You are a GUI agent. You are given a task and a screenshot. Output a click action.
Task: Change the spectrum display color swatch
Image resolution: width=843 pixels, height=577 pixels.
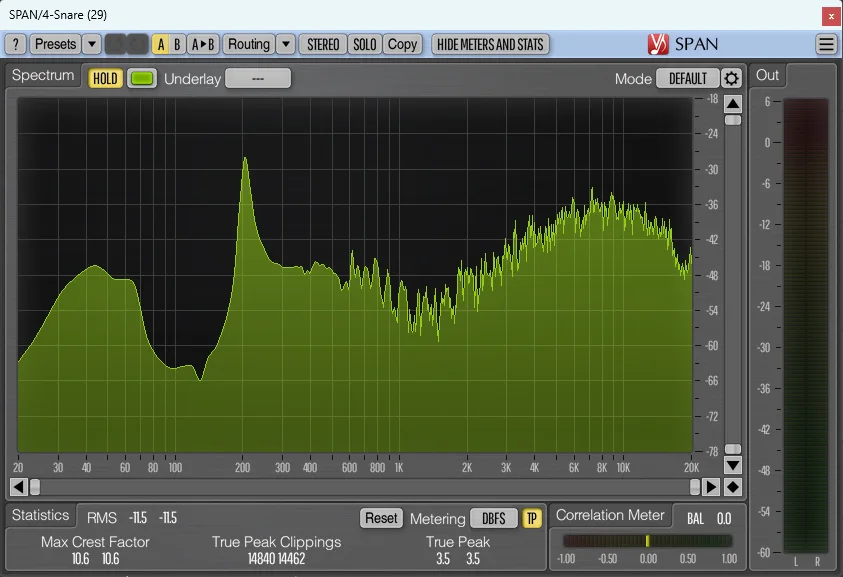tap(141, 77)
